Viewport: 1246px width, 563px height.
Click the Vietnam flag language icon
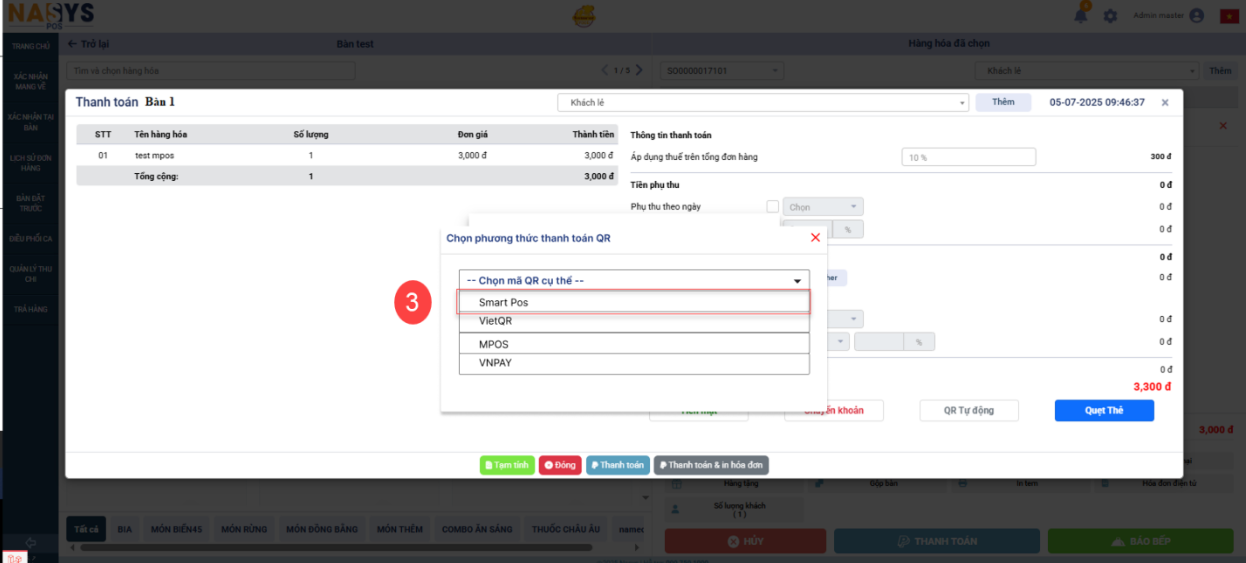[x=1227, y=16]
